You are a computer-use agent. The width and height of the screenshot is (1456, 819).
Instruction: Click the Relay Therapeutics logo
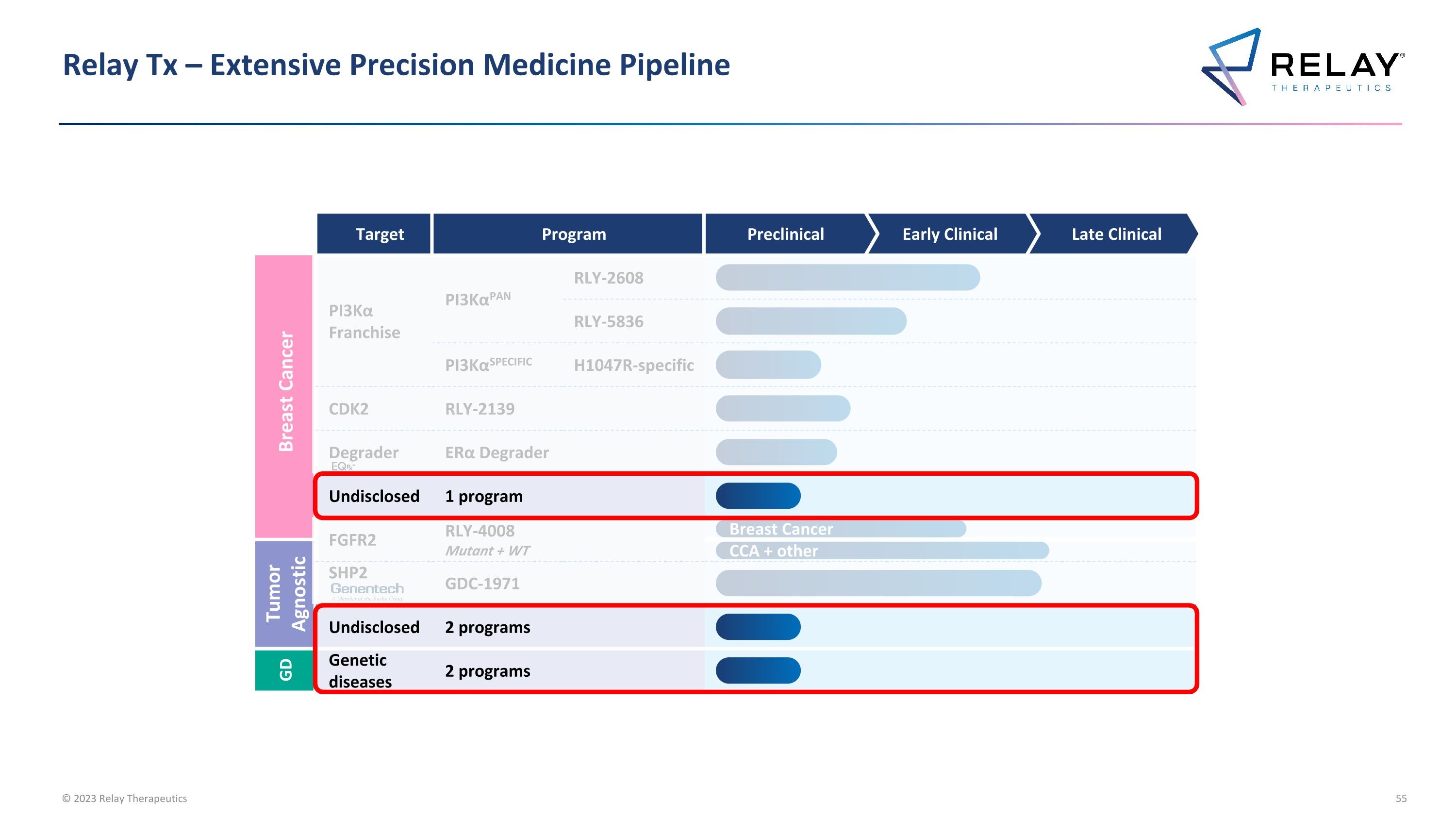(1303, 67)
